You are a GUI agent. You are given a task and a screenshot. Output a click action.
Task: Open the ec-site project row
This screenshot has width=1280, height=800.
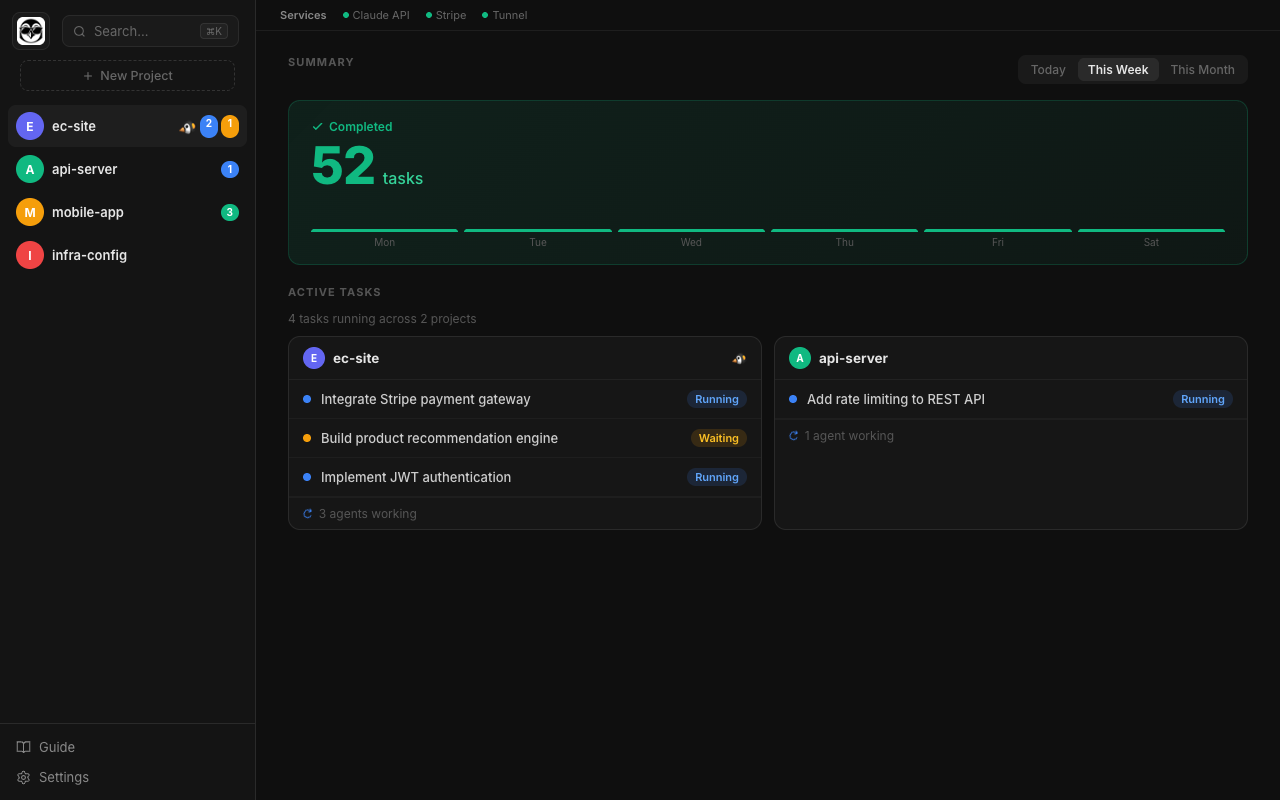[x=127, y=126]
